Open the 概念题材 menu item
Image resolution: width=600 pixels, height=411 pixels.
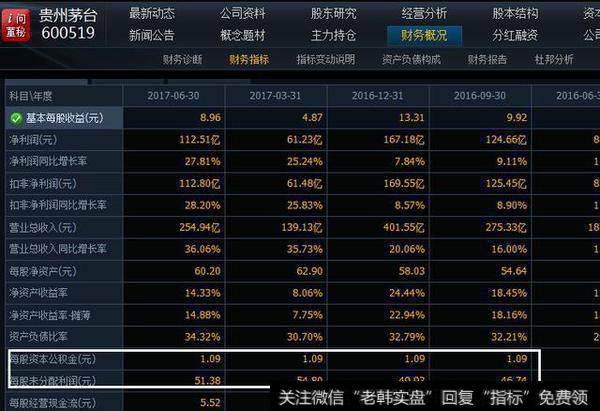click(243, 36)
